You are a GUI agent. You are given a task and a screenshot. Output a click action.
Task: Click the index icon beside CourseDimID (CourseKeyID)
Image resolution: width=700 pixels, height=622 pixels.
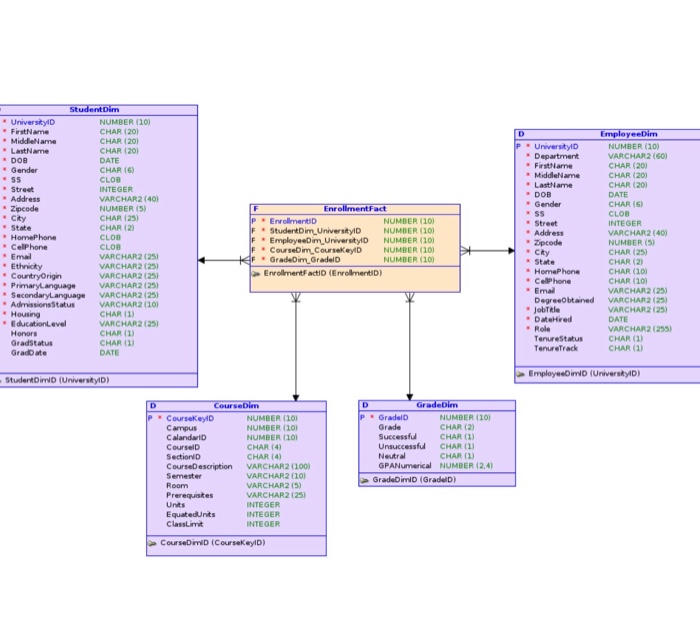[152, 543]
